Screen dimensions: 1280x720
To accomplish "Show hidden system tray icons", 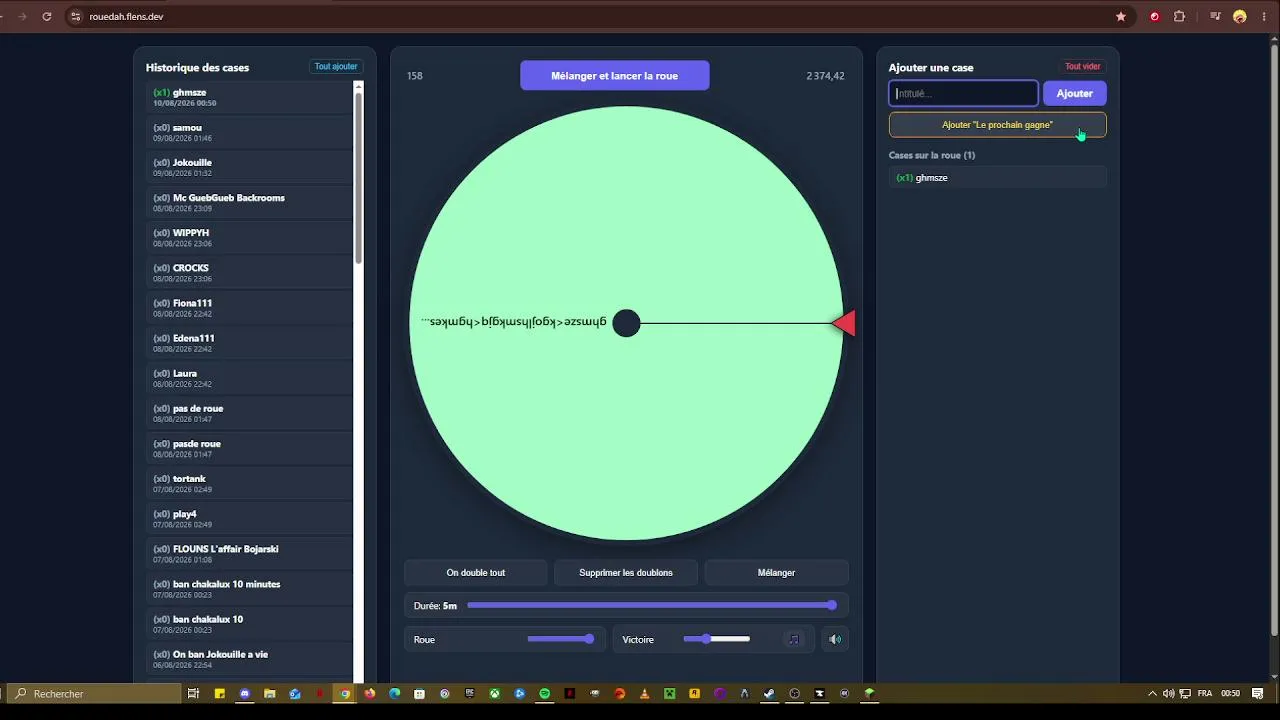I will tap(1152, 693).
